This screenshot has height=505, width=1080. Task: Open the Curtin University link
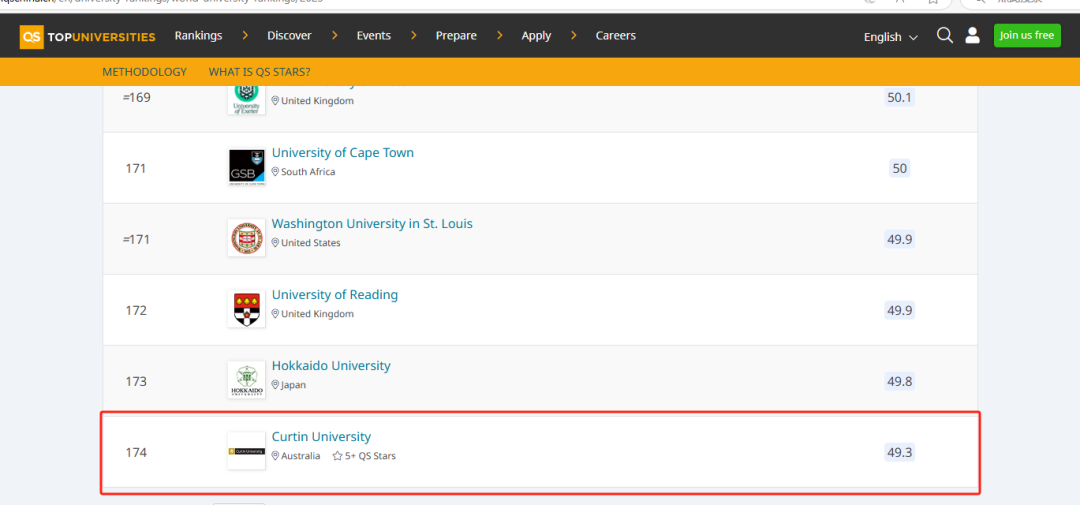coord(321,437)
